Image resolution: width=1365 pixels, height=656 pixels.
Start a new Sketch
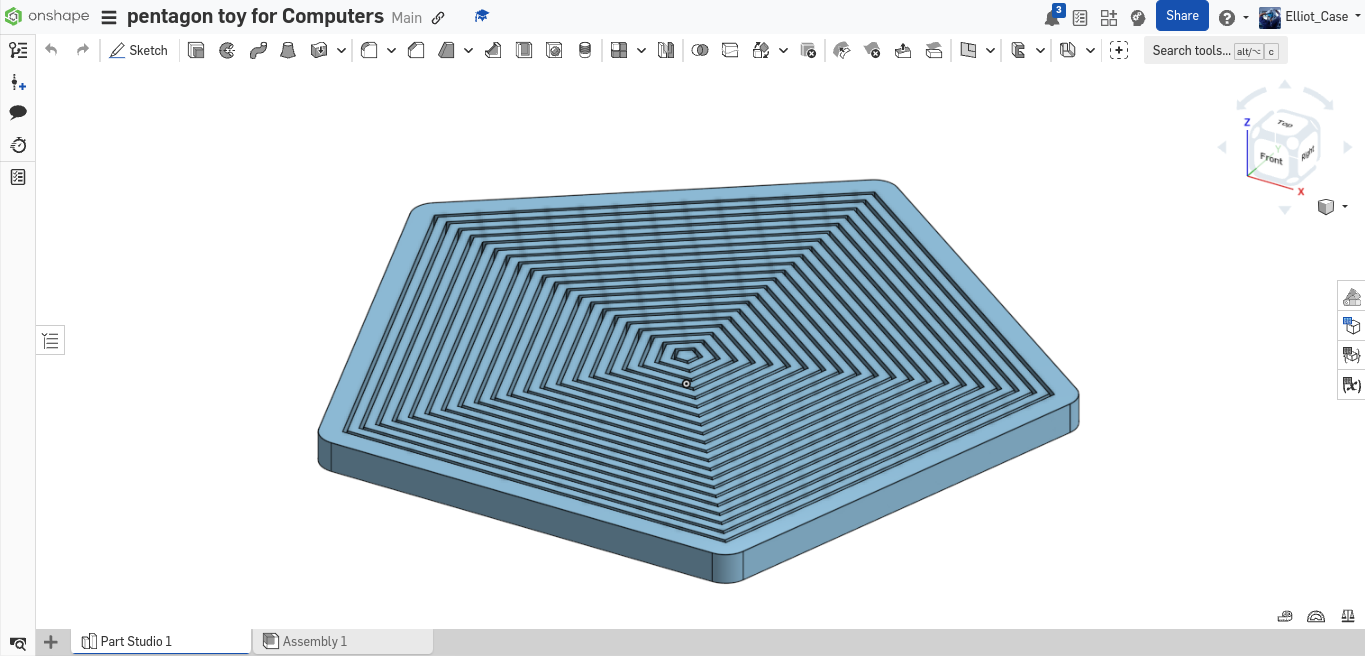[139, 50]
